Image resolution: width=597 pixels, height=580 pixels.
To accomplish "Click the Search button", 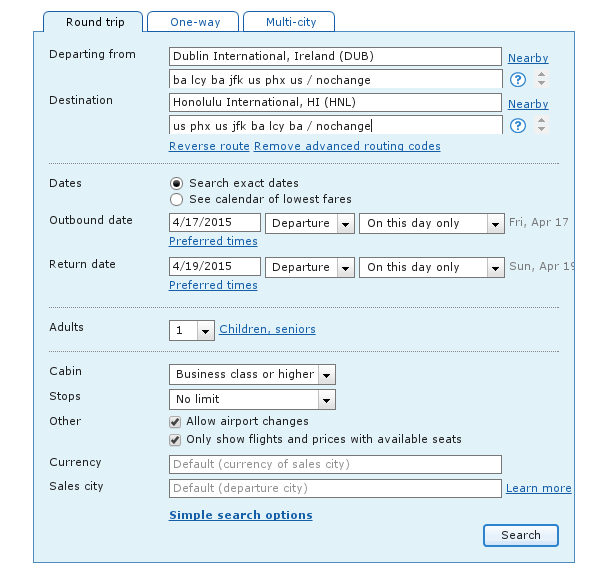I will click(520, 535).
